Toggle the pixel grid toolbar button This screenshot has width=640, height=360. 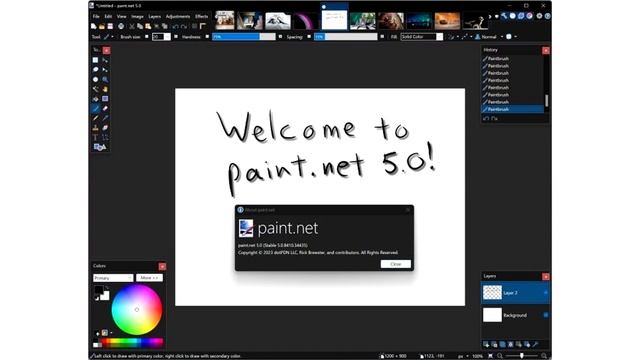point(195,26)
